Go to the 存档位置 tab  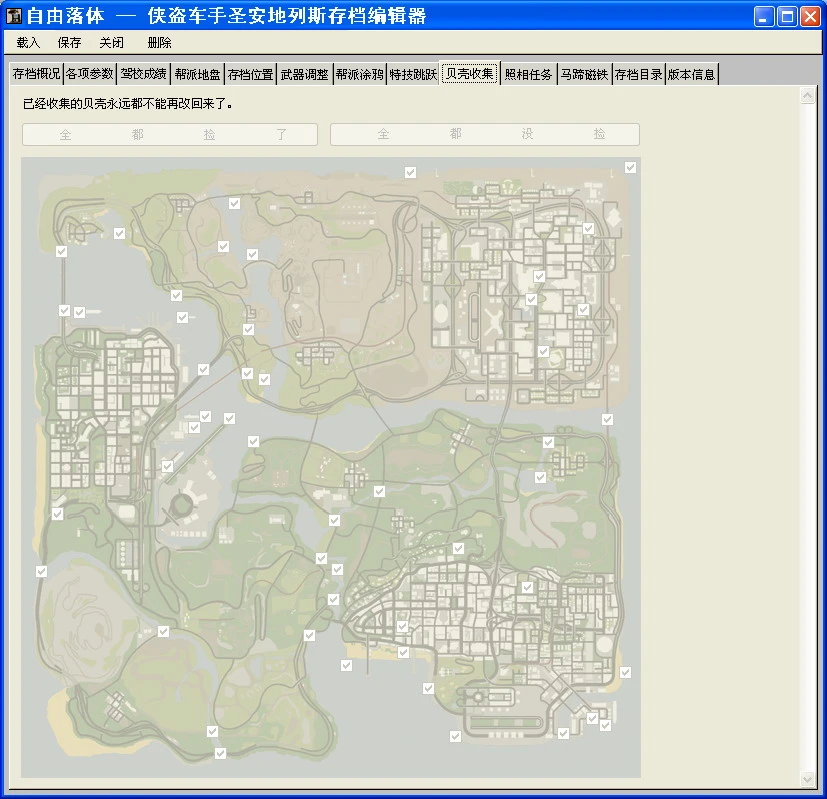tap(251, 74)
